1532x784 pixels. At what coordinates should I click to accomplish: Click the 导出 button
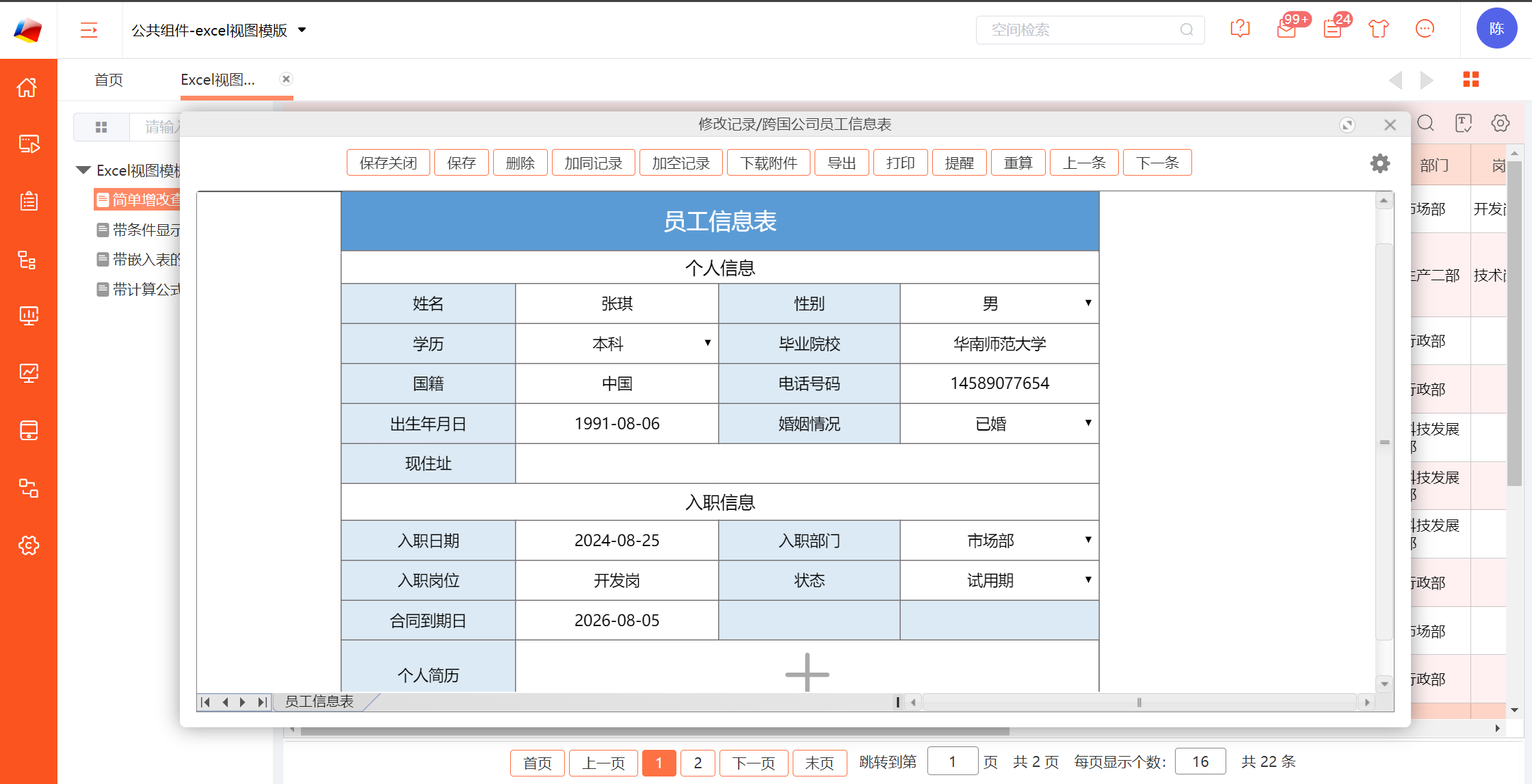coord(842,163)
